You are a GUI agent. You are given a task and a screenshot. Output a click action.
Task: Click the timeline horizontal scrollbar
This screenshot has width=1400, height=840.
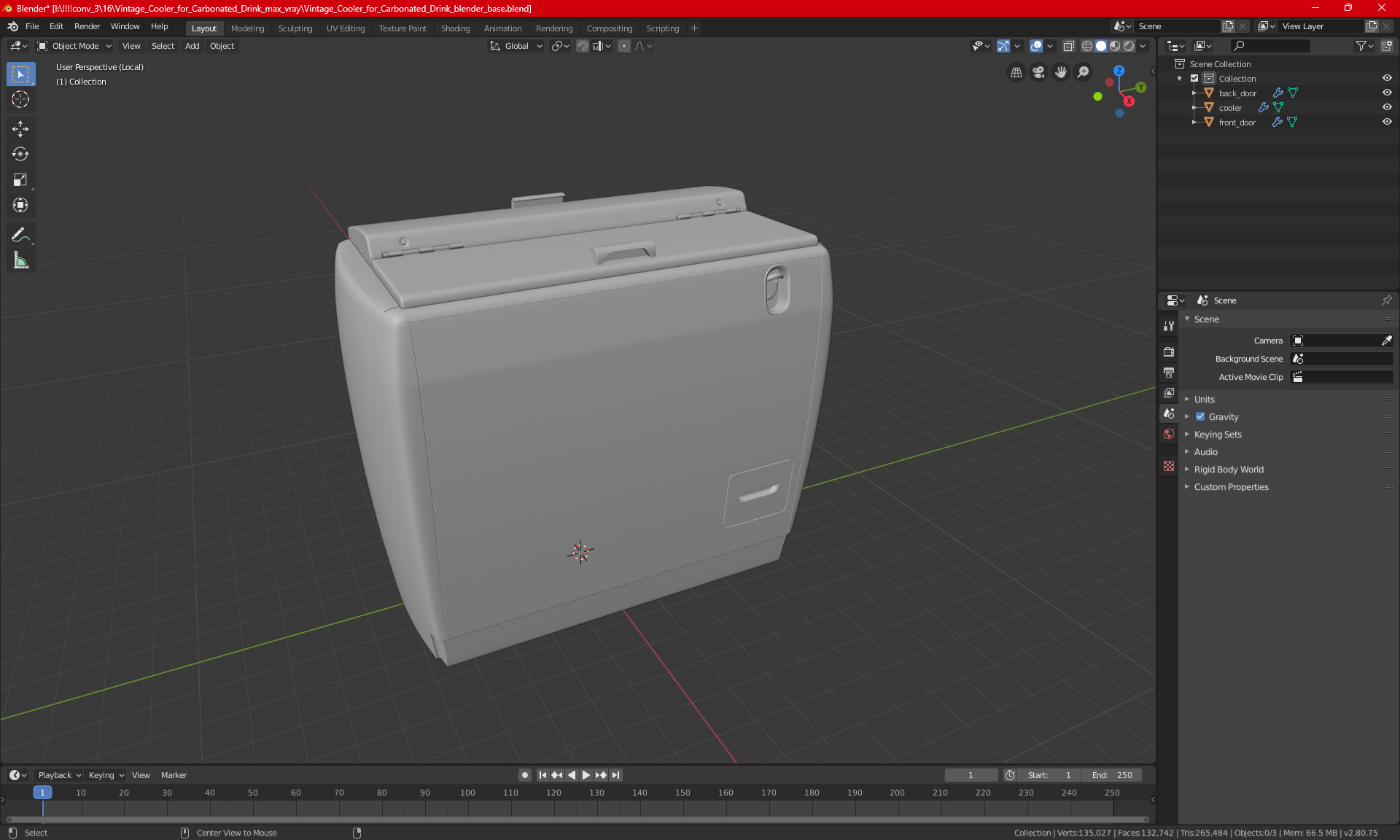pos(577,820)
